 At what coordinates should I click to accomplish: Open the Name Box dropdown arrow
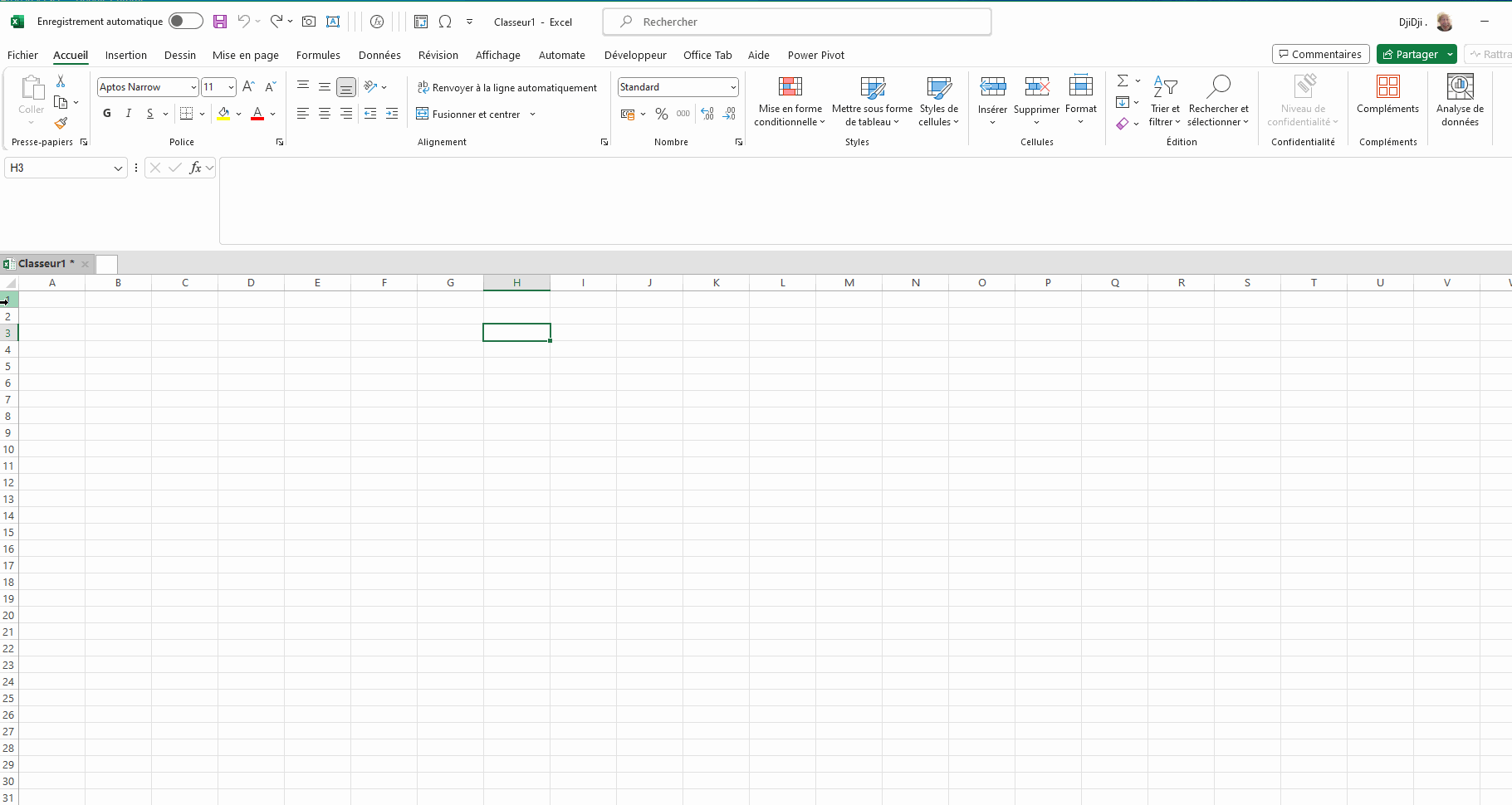pos(118,168)
